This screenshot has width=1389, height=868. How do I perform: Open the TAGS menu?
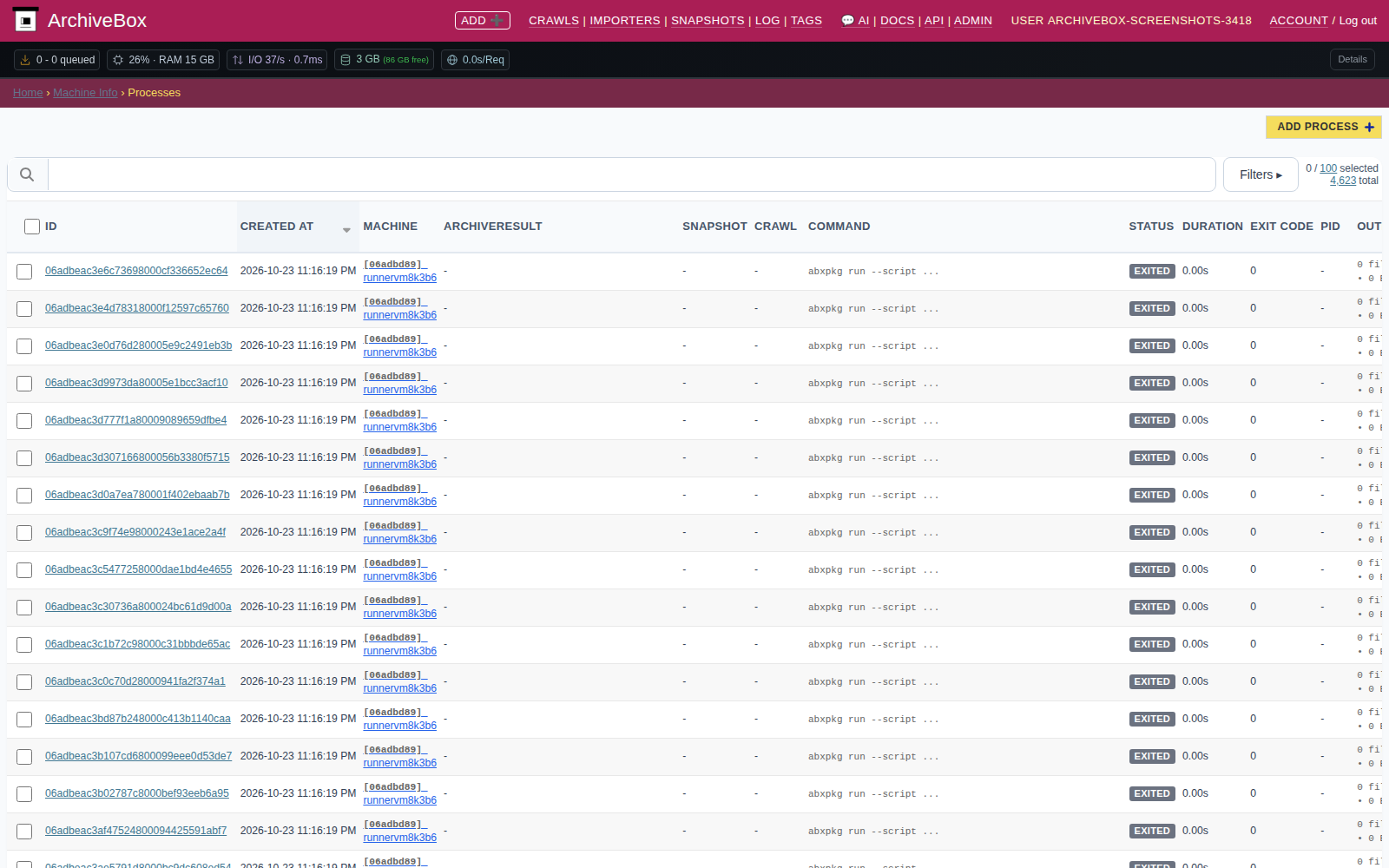click(x=806, y=21)
